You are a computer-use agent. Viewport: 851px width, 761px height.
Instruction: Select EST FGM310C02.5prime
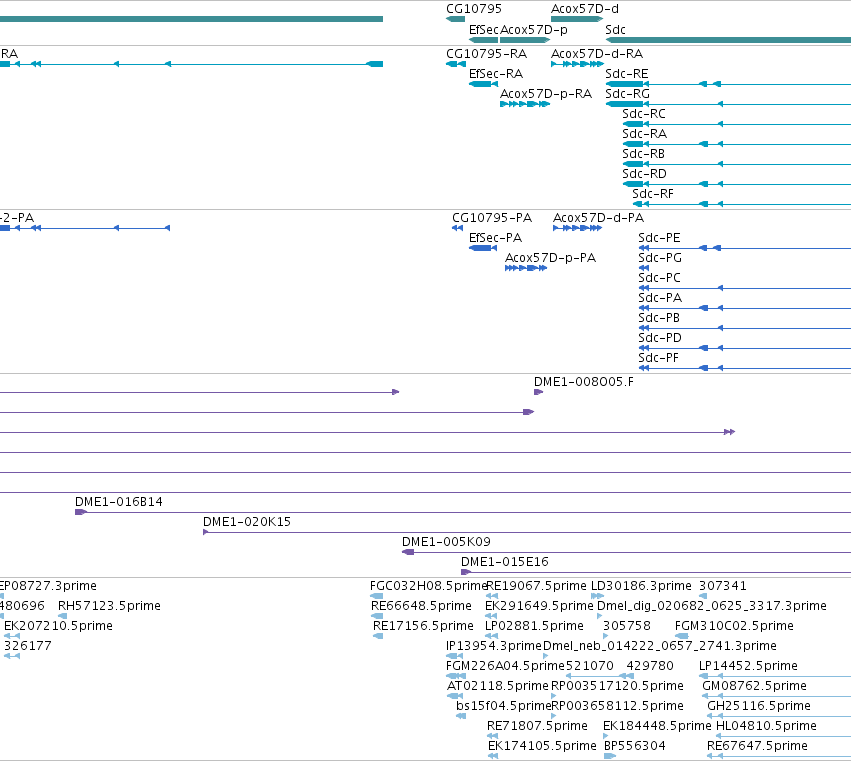[x=682, y=636]
